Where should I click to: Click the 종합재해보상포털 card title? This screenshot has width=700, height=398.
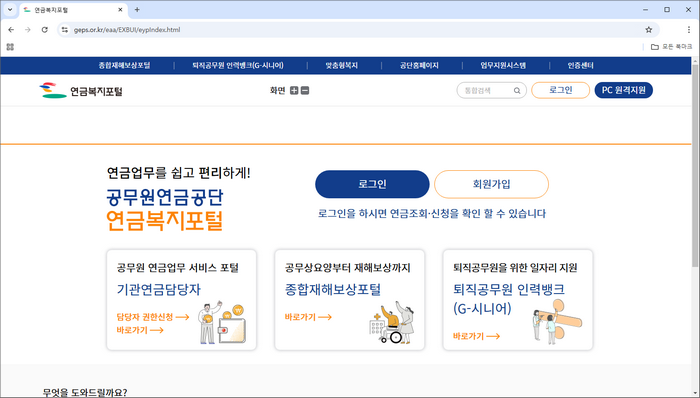click(333, 290)
